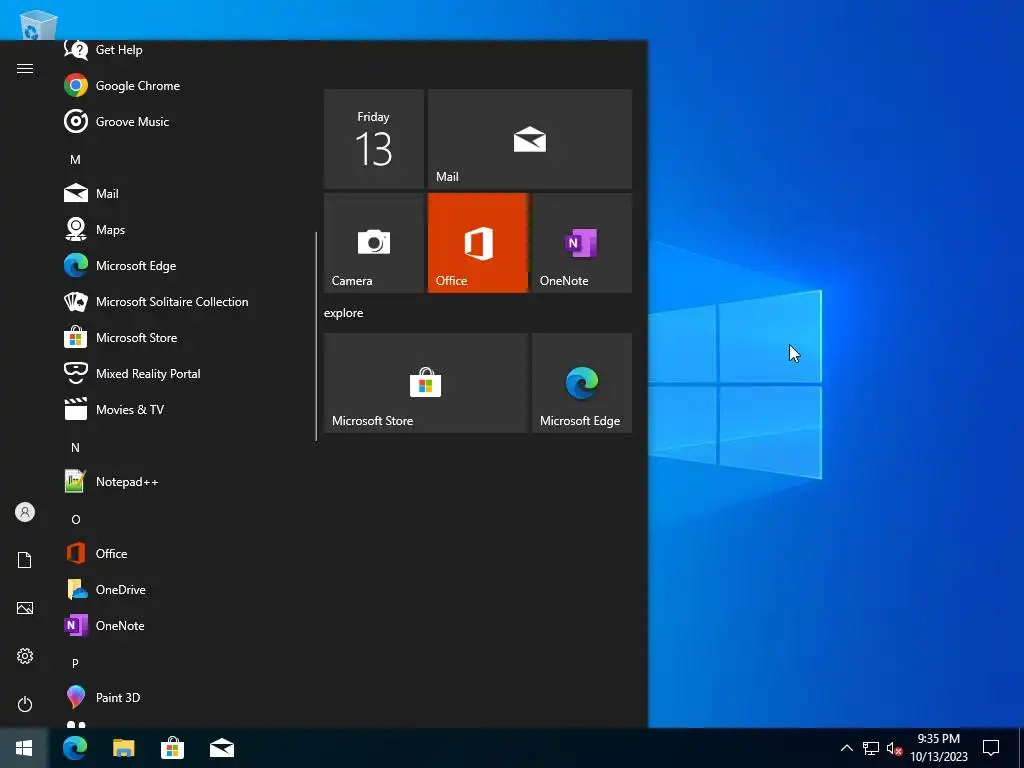Open the orange Office tile
Viewport: 1024px width, 768px height.
tap(477, 243)
